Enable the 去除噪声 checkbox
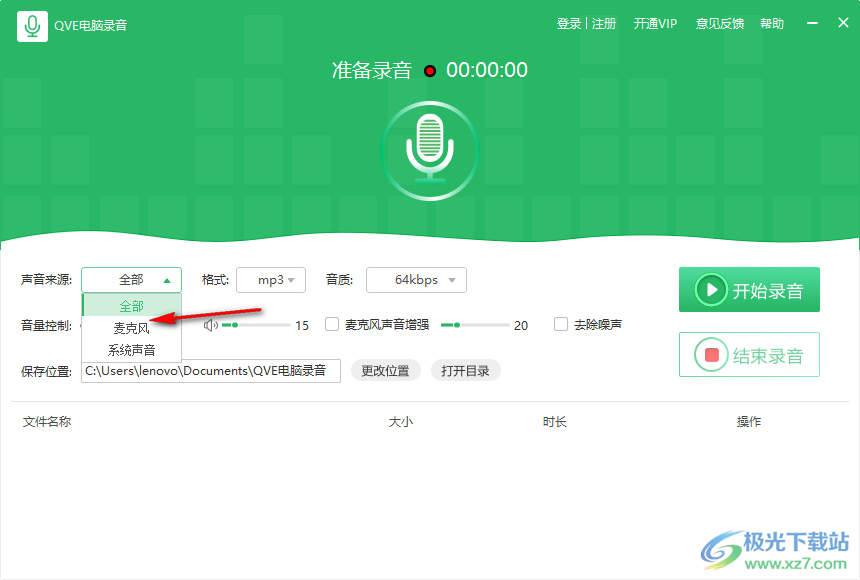The image size is (860, 580). [x=560, y=324]
